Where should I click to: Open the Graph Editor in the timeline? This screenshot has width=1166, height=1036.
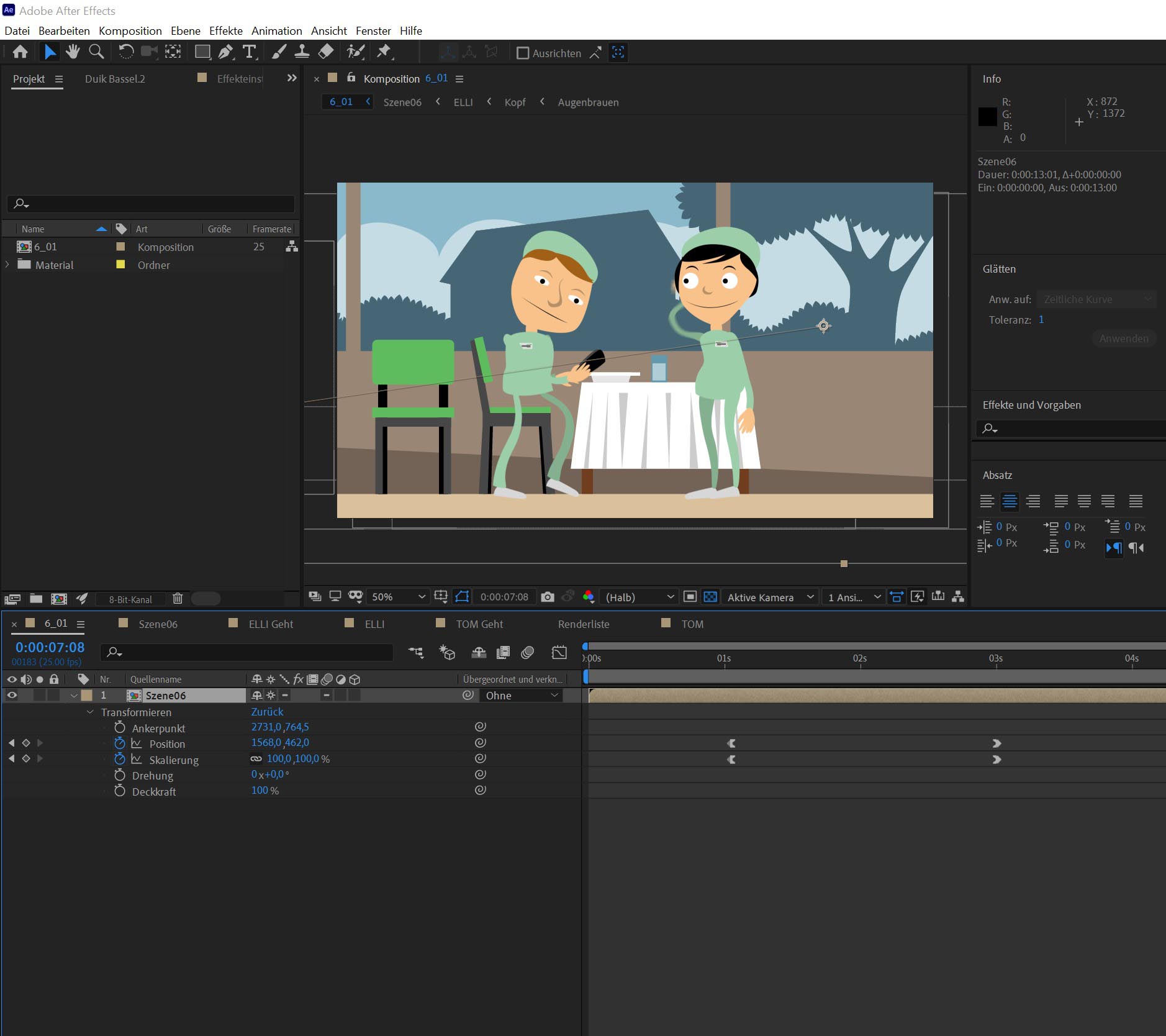coord(558,652)
